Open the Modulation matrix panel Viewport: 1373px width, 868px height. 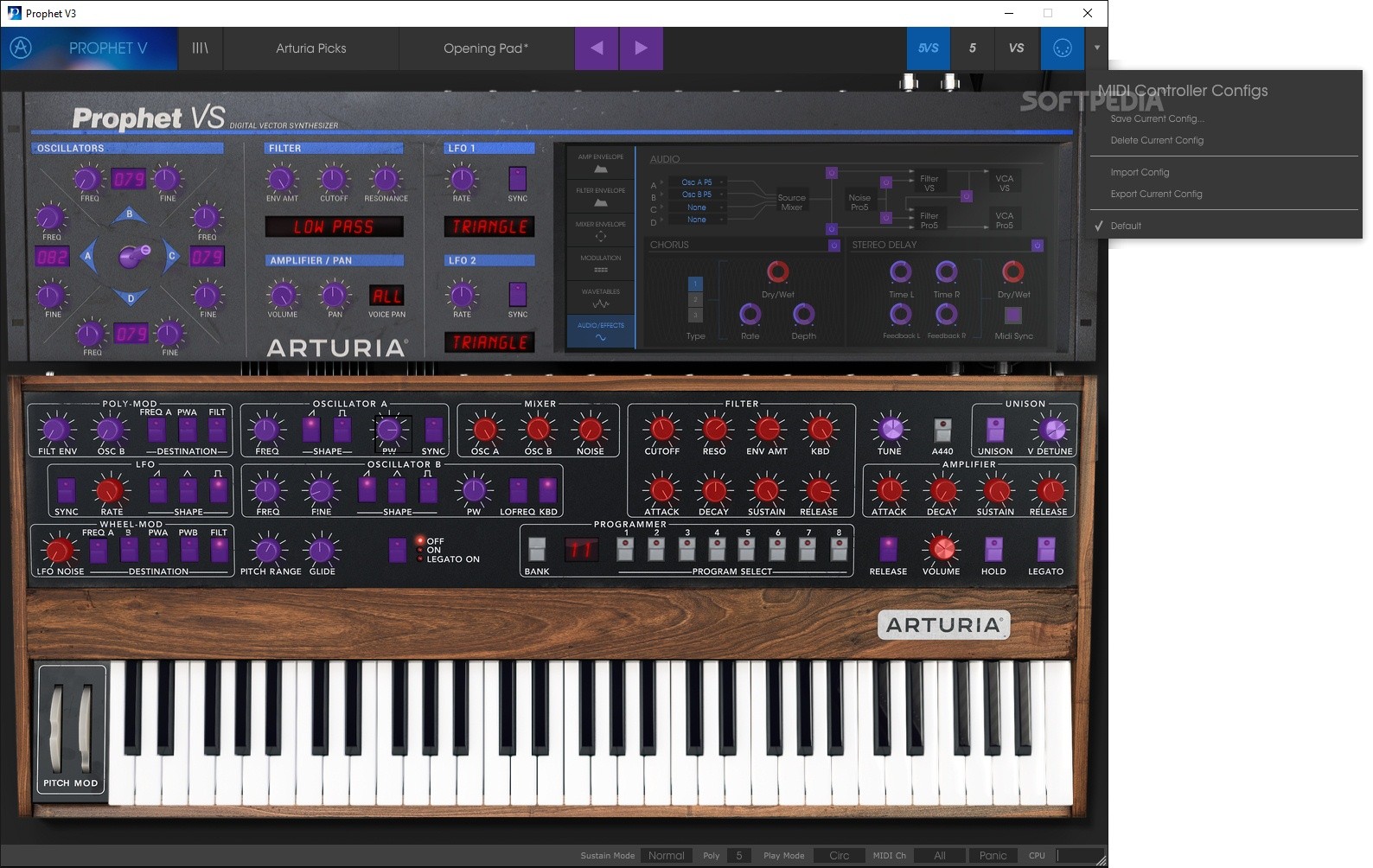601,264
